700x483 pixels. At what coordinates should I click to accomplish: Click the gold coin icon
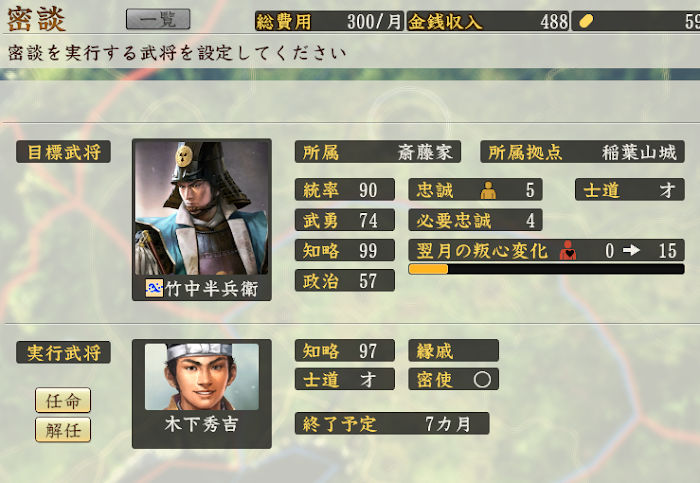point(586,21)
